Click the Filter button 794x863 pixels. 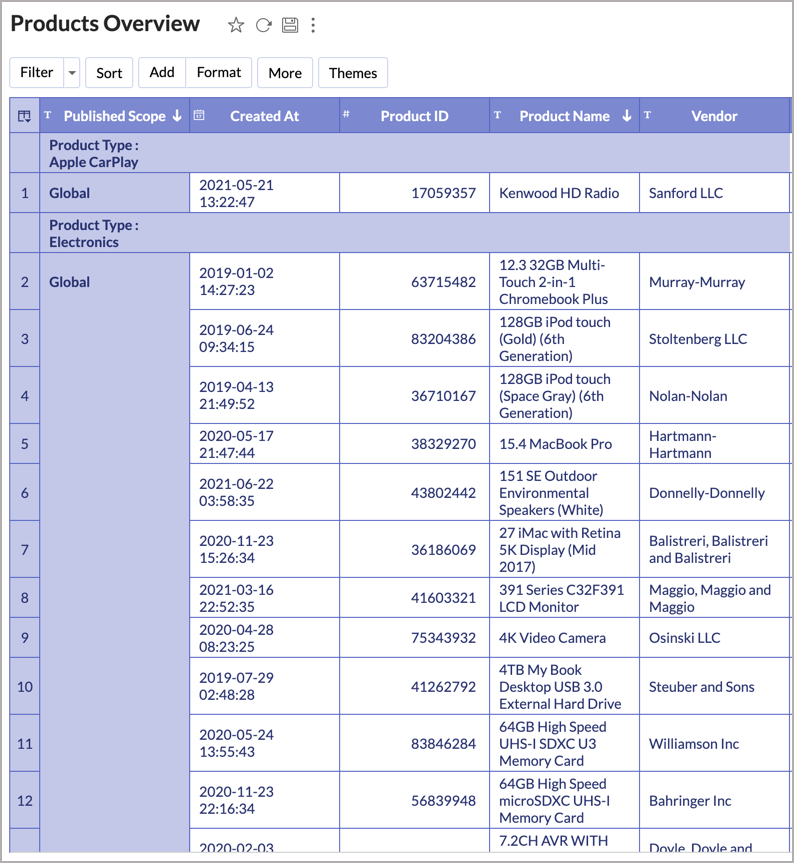37,73
